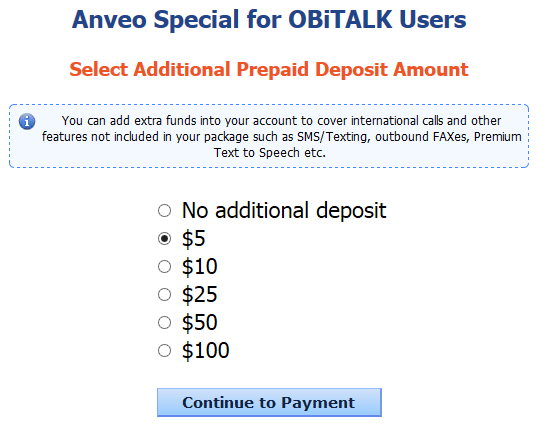The image size is (547, 444).
Task: Click the 'No additional deposit' label text
Action: 284,210
